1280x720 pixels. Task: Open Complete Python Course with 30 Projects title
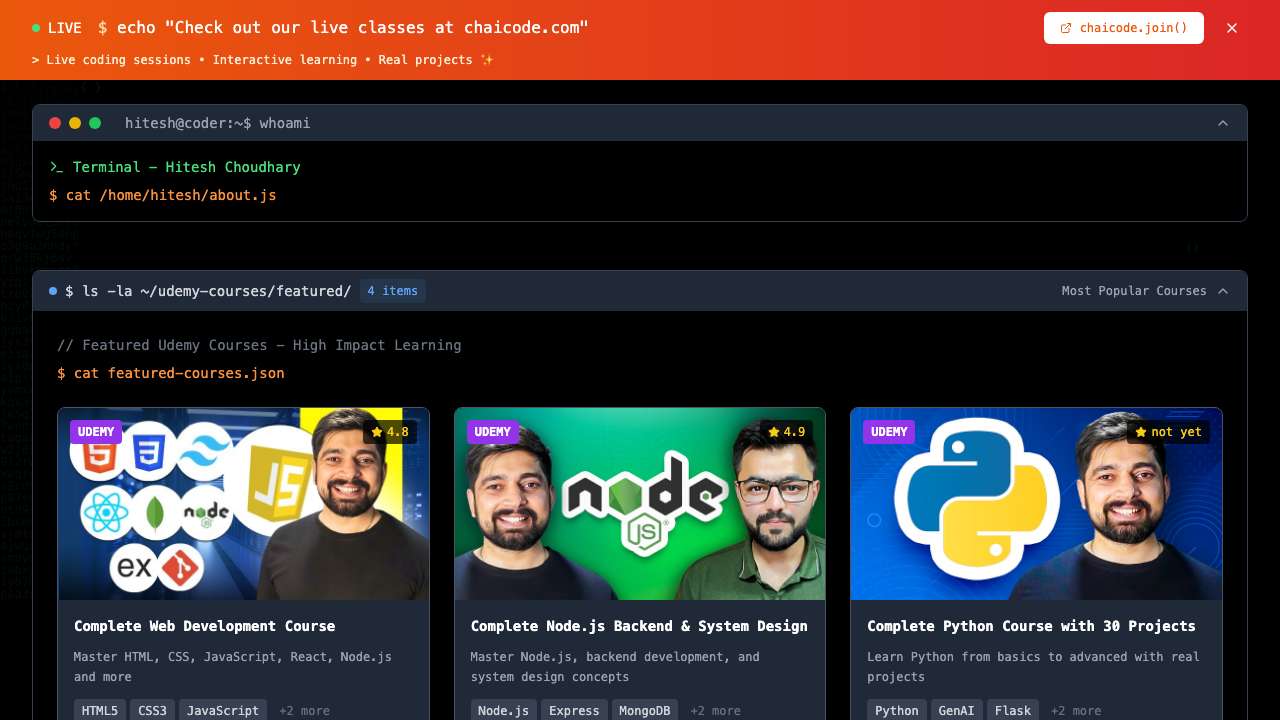click(x=1031, y=626)
